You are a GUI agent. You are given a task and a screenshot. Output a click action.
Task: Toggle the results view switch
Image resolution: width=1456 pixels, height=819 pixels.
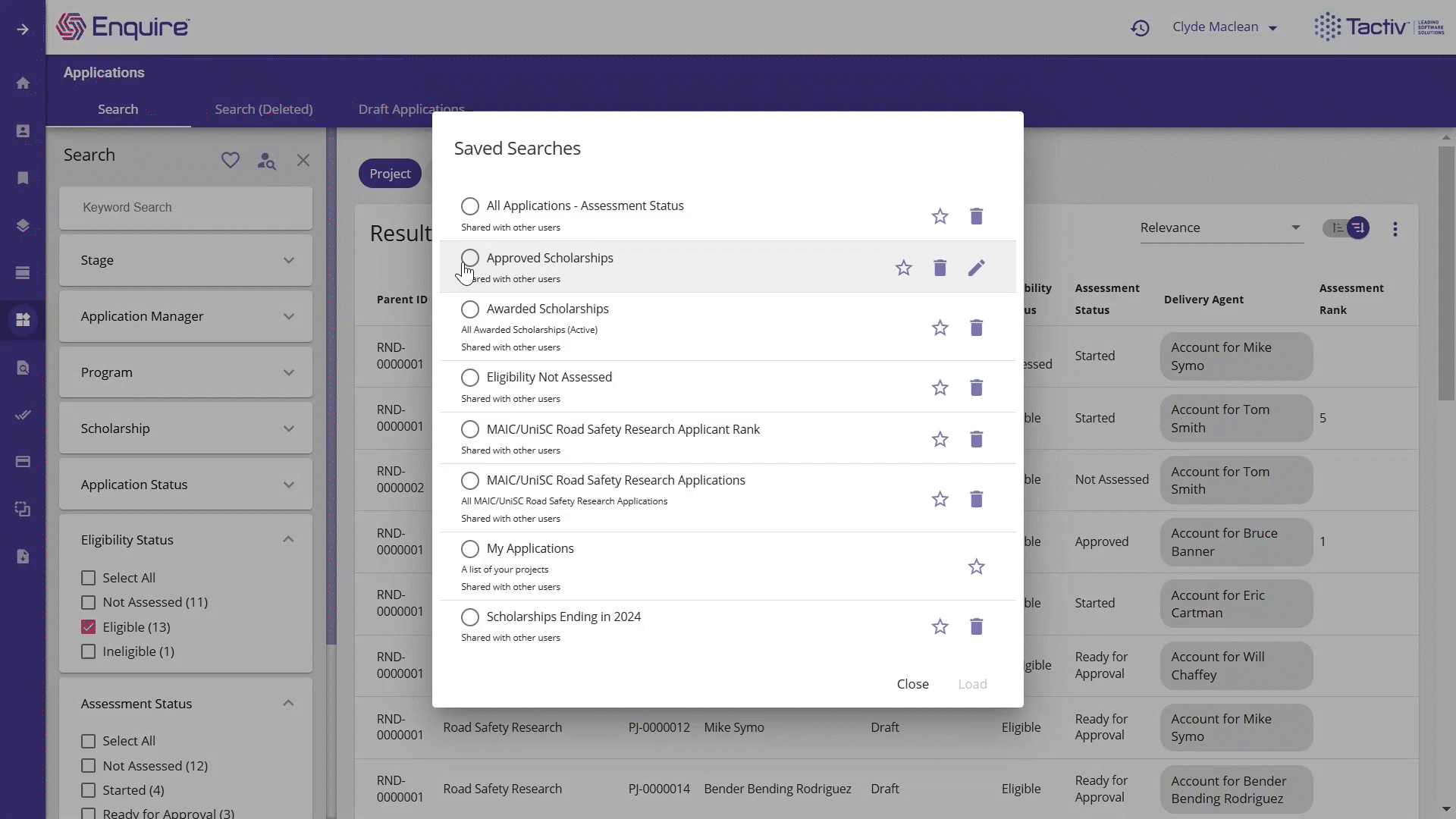(x=1347, y=227)
